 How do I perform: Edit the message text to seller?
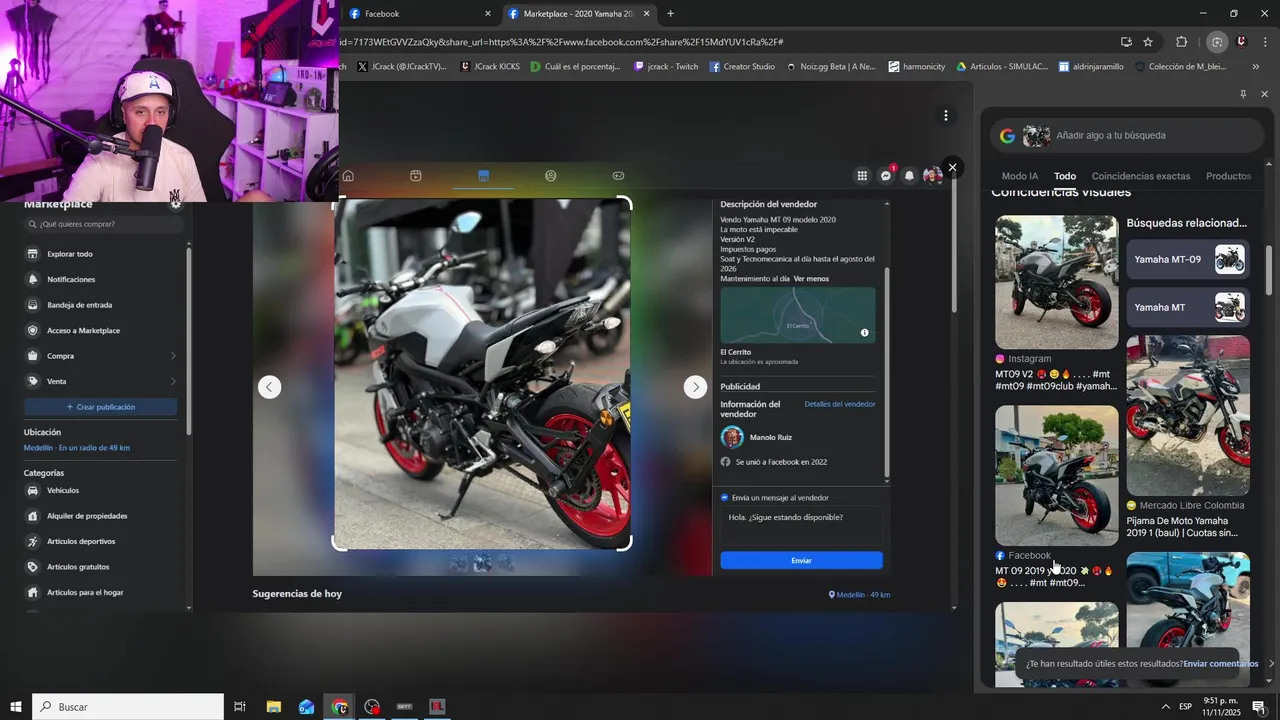click(x=801, y=525)
